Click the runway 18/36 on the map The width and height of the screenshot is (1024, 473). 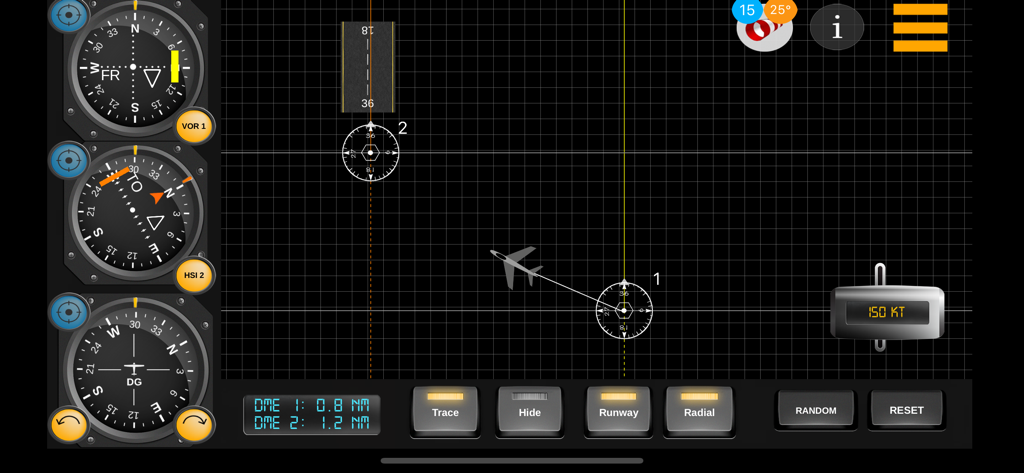pos(368,67)
